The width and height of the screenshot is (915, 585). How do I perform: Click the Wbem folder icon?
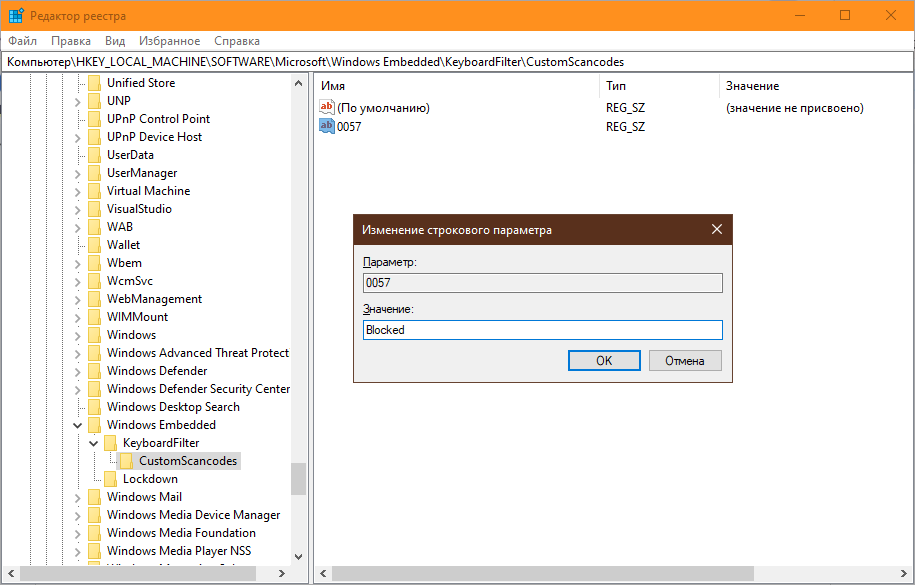(94, 263)
